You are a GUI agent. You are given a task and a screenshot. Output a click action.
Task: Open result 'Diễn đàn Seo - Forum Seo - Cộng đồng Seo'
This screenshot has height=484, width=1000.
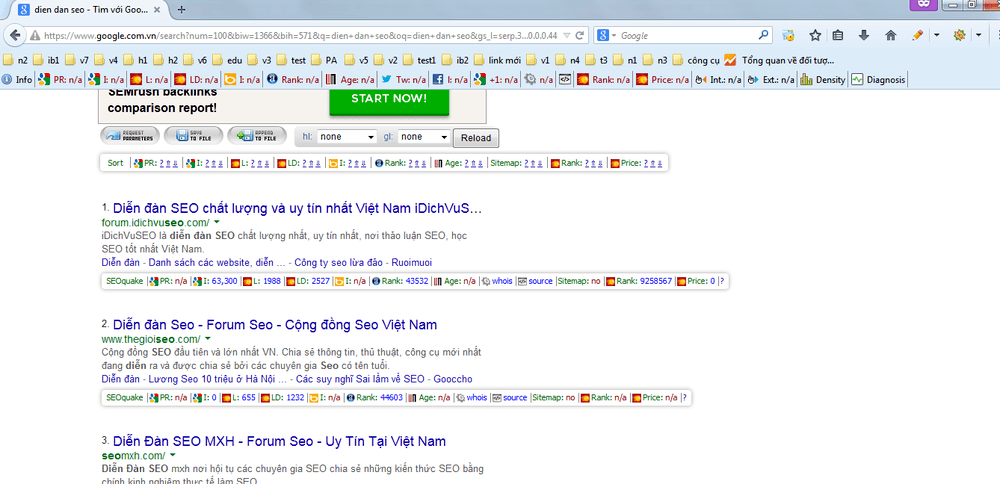click(275, 325)
